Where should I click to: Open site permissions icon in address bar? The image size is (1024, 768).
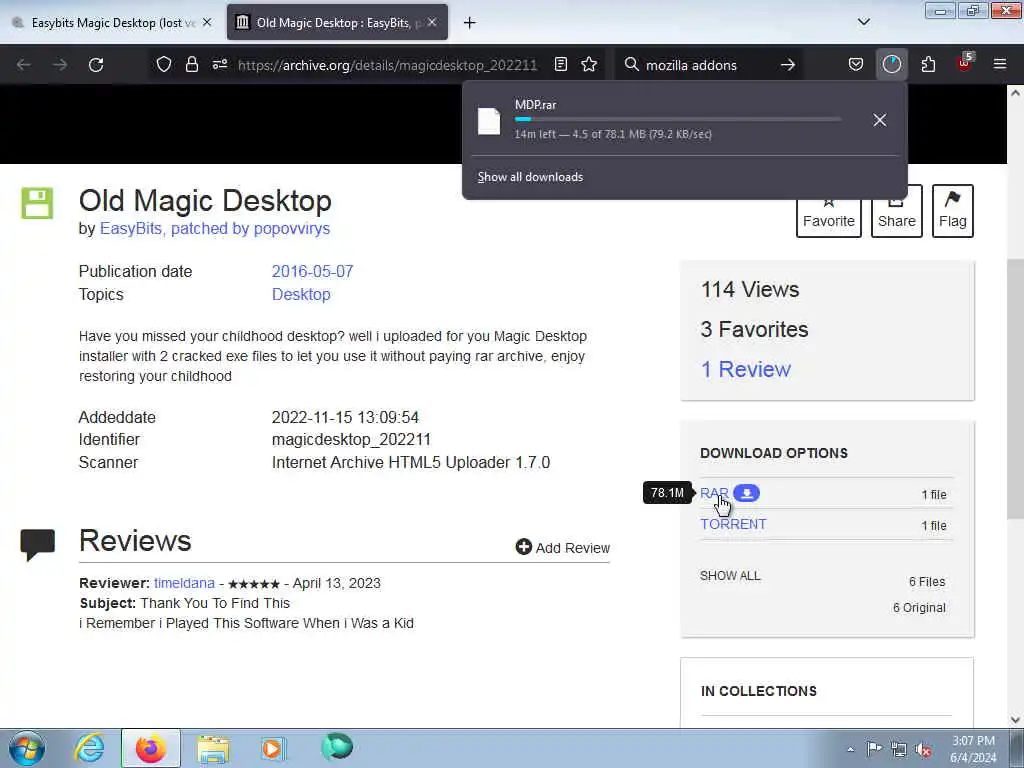(x=220, y=64)
